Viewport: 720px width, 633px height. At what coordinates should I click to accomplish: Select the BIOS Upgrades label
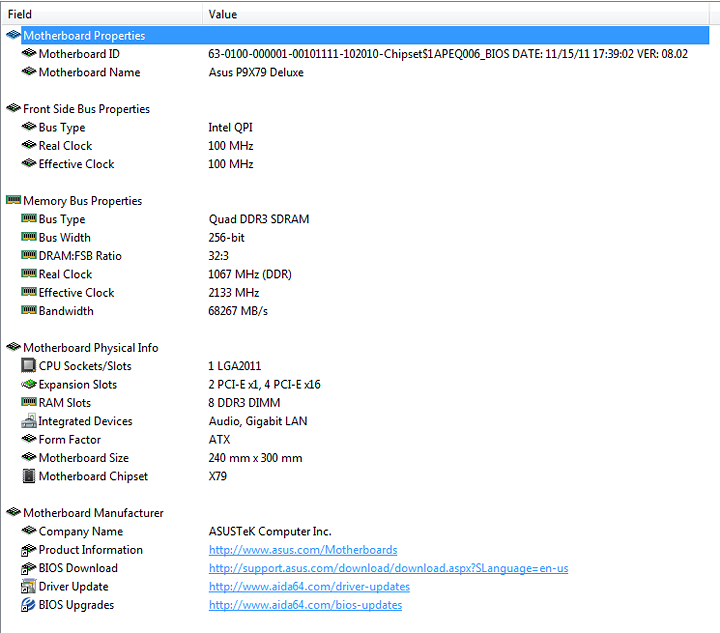pos(76,605)
